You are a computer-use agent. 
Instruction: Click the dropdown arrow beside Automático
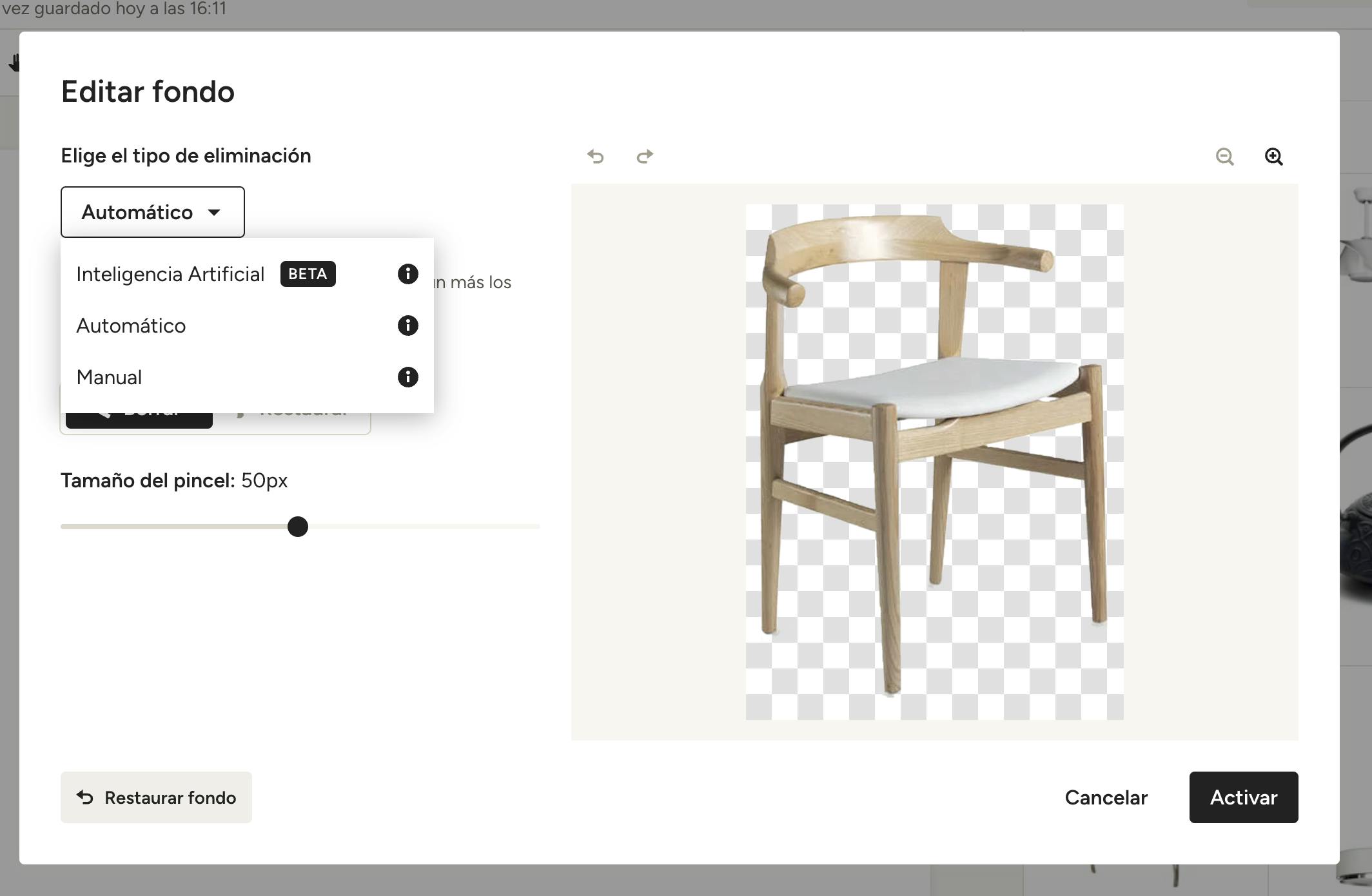click(x=214, y=212)
